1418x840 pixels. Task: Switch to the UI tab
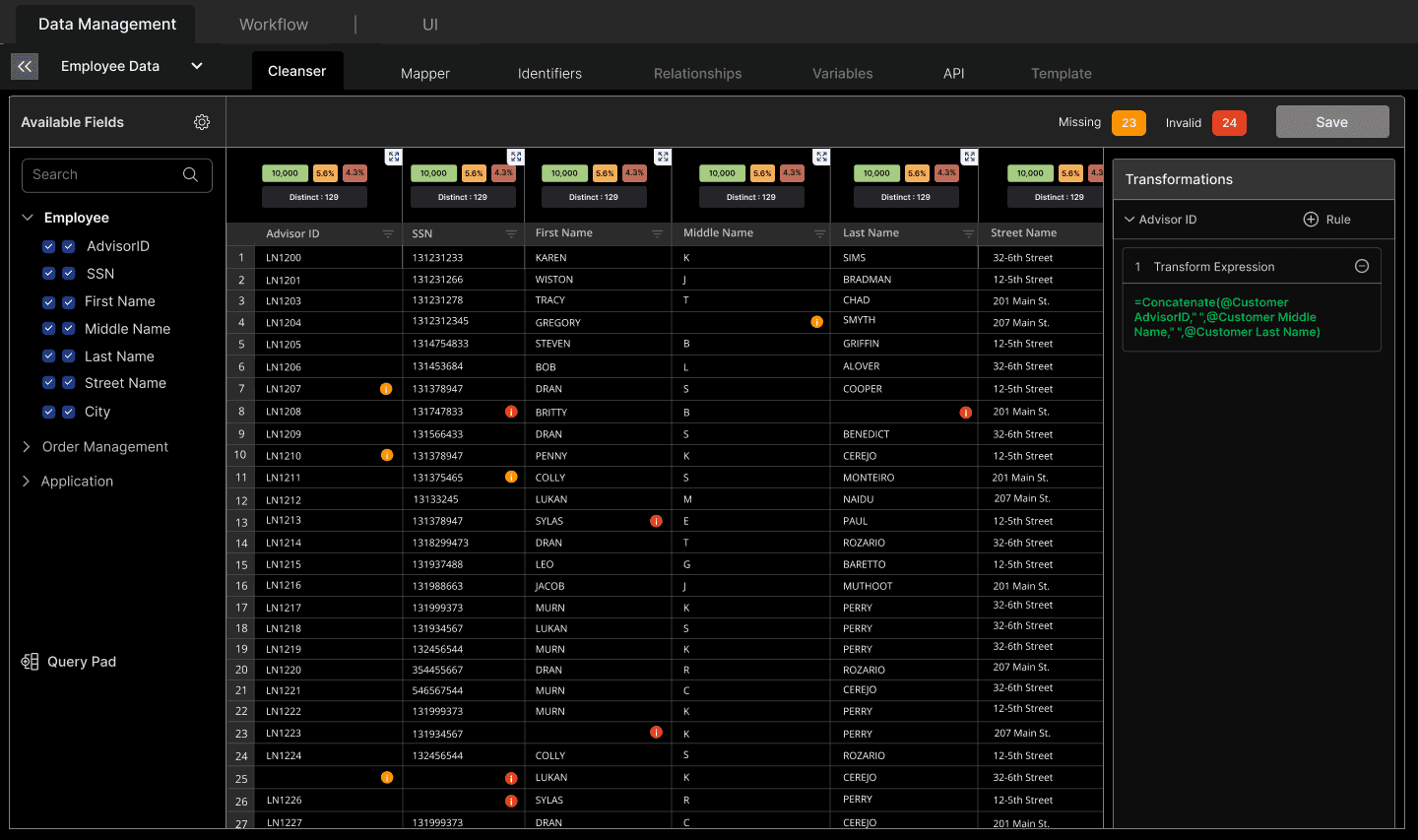click(430, 25)
